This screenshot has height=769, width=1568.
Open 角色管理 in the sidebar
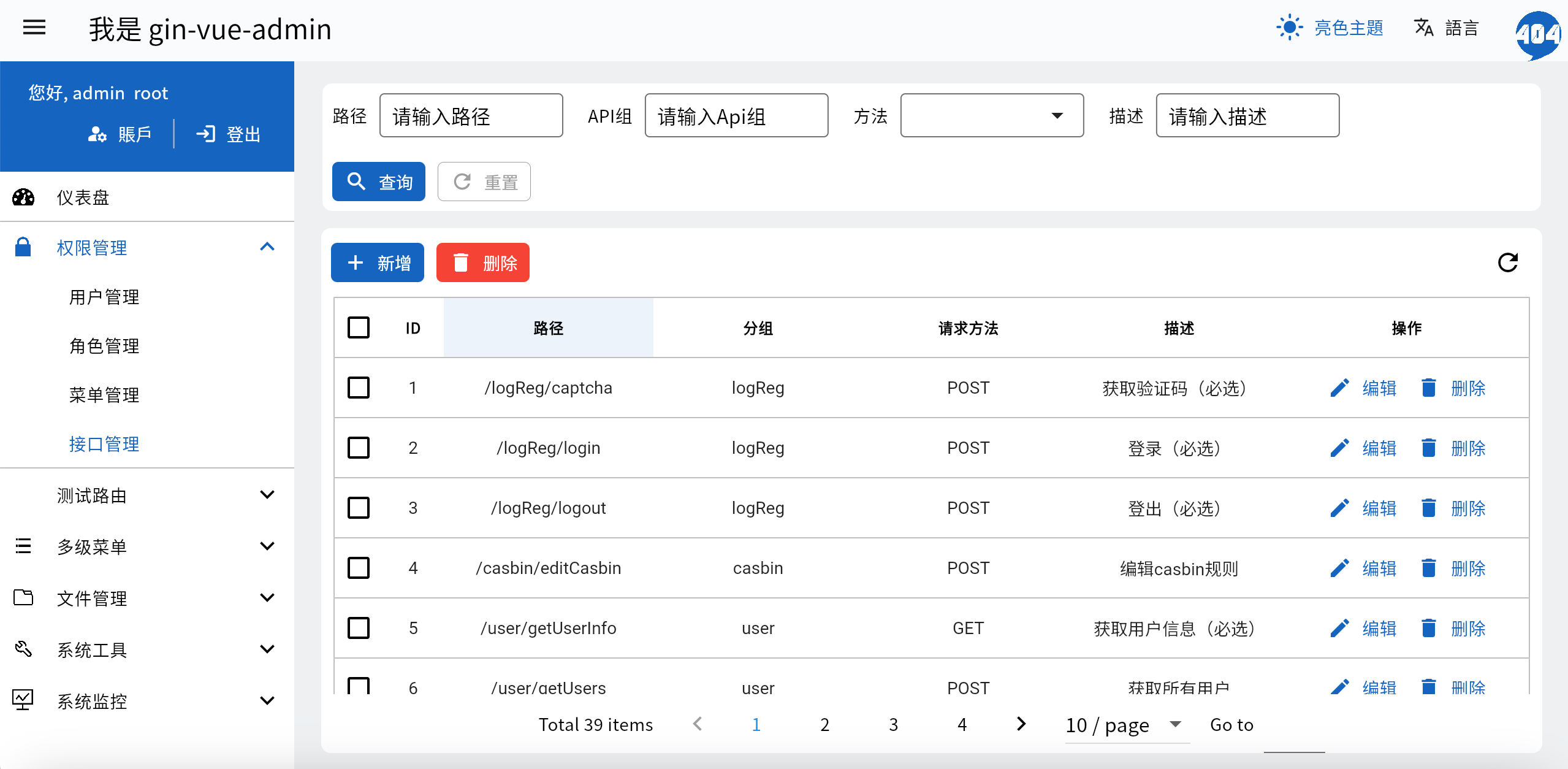coord(104,346)
